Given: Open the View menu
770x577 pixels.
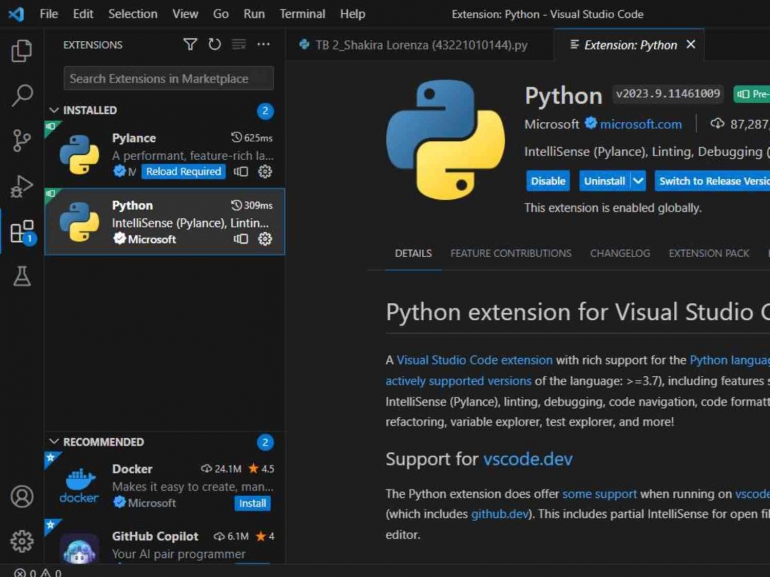Looking at the screenshot, I should 185,14.
